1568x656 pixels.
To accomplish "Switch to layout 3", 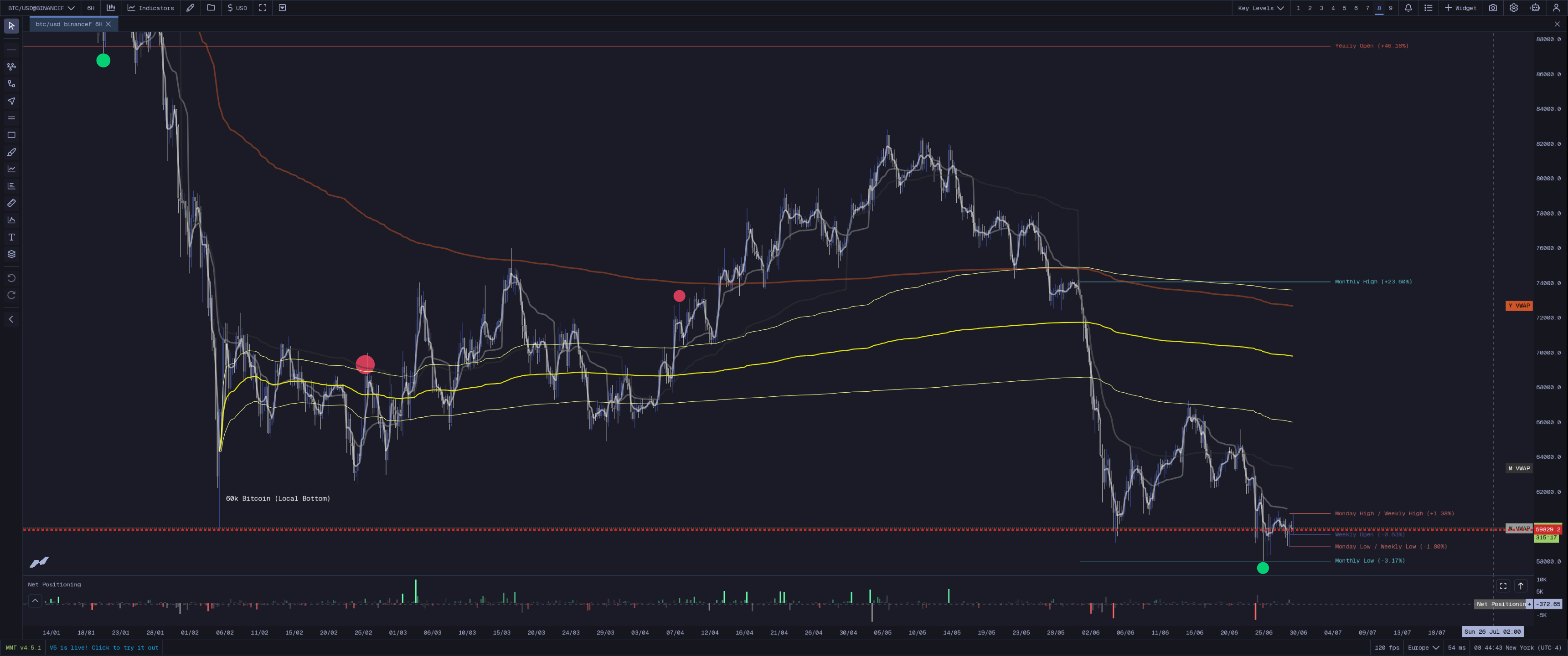I will pos(1321,8).
